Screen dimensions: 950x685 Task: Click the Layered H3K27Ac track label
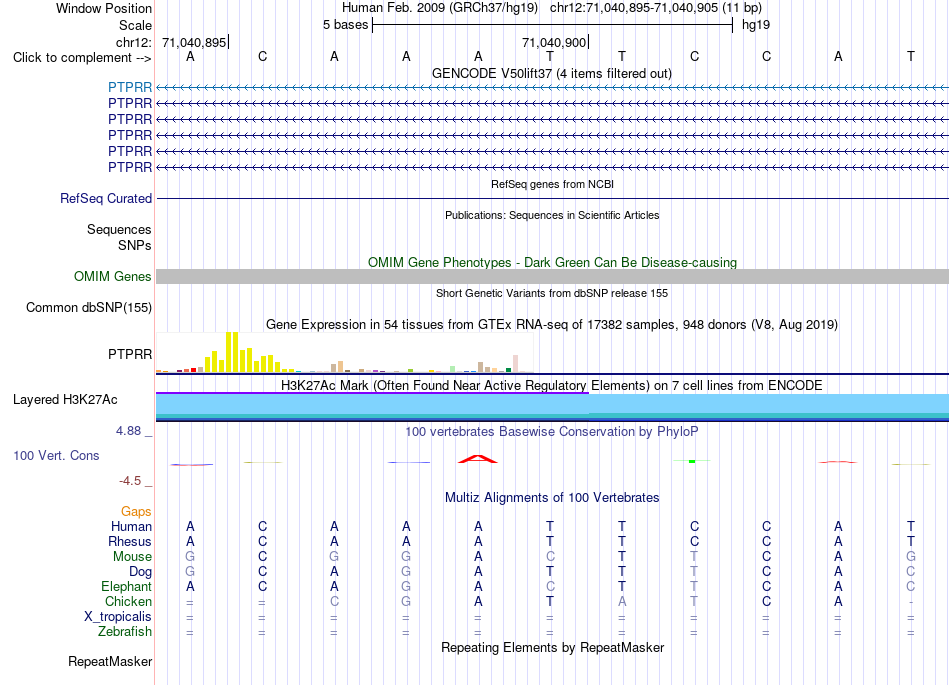[65, 399]
